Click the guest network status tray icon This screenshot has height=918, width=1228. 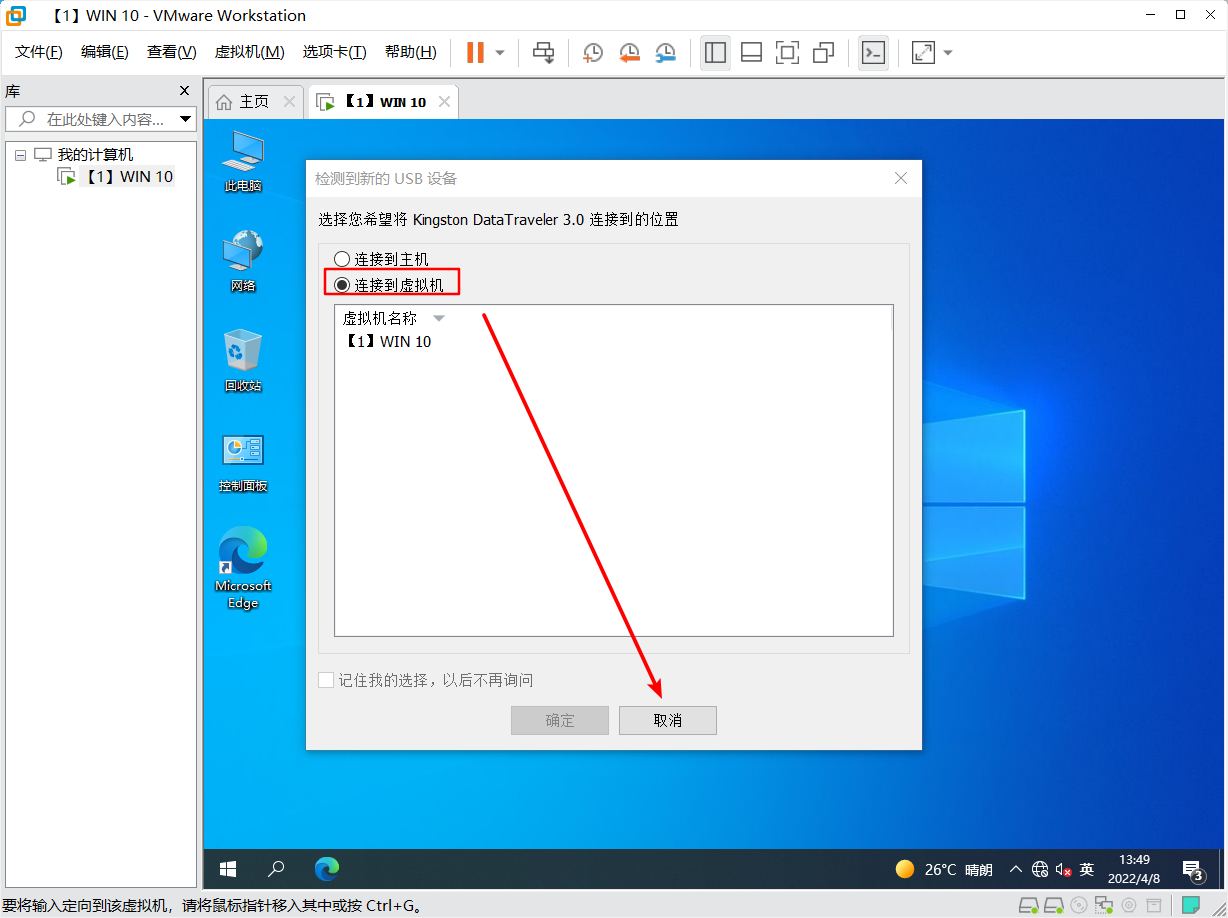click(1040, 869)
